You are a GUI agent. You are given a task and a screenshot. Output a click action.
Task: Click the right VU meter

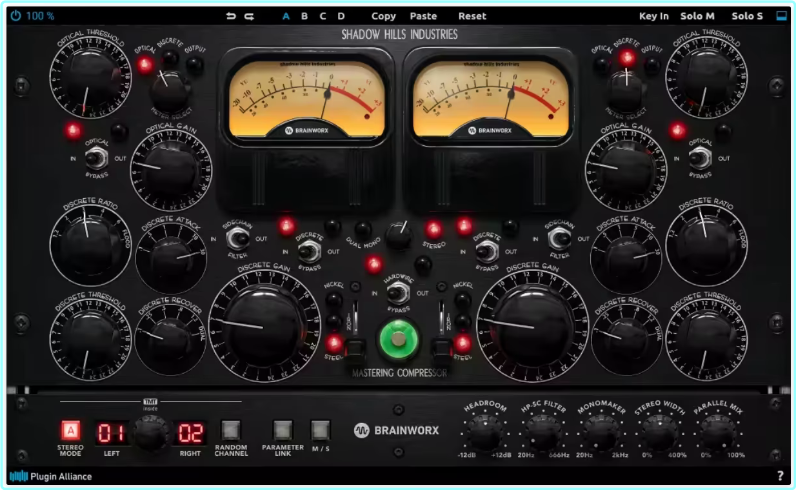pos(490,99)
